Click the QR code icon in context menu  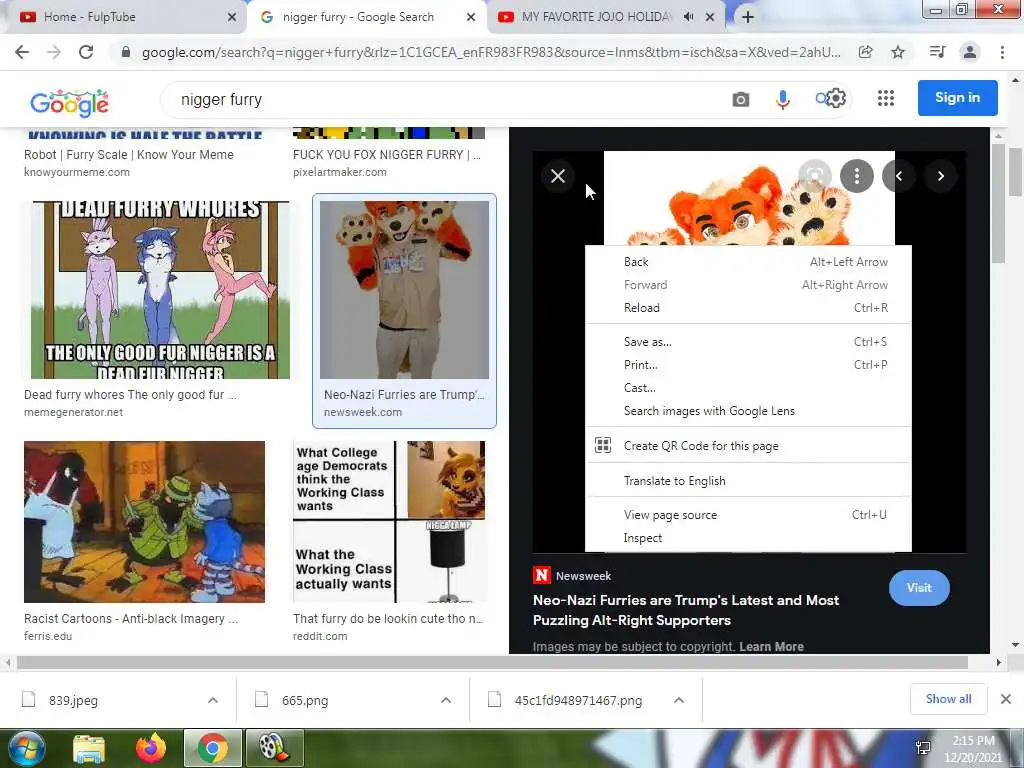tap(603, 445)
